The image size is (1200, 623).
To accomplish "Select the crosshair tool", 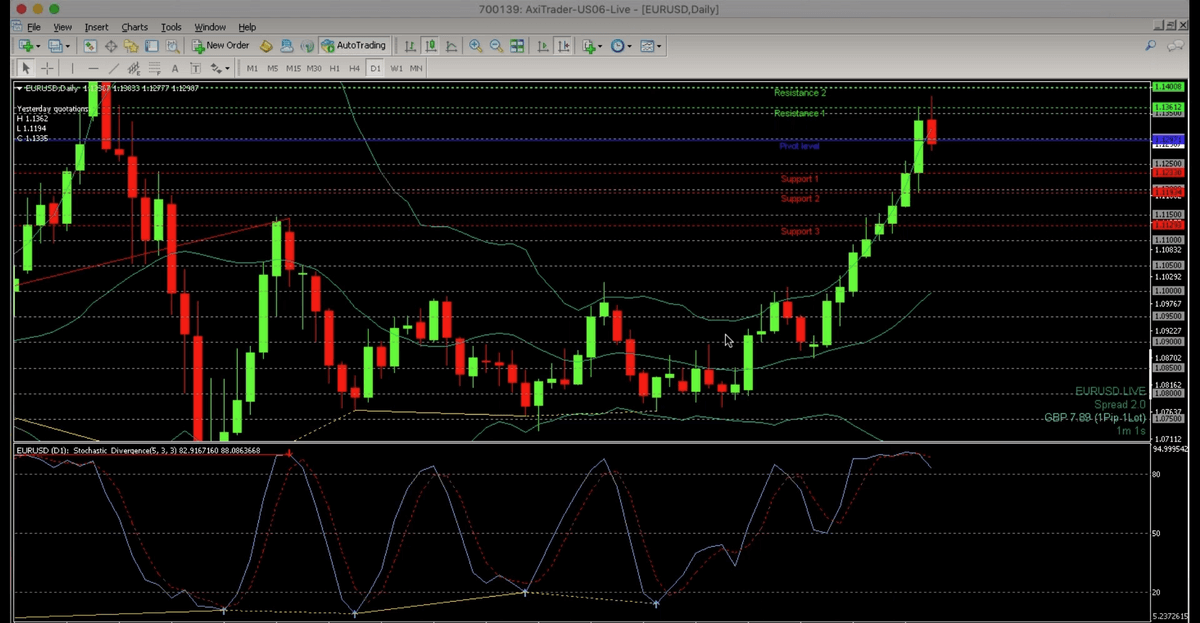I will 47,68.
